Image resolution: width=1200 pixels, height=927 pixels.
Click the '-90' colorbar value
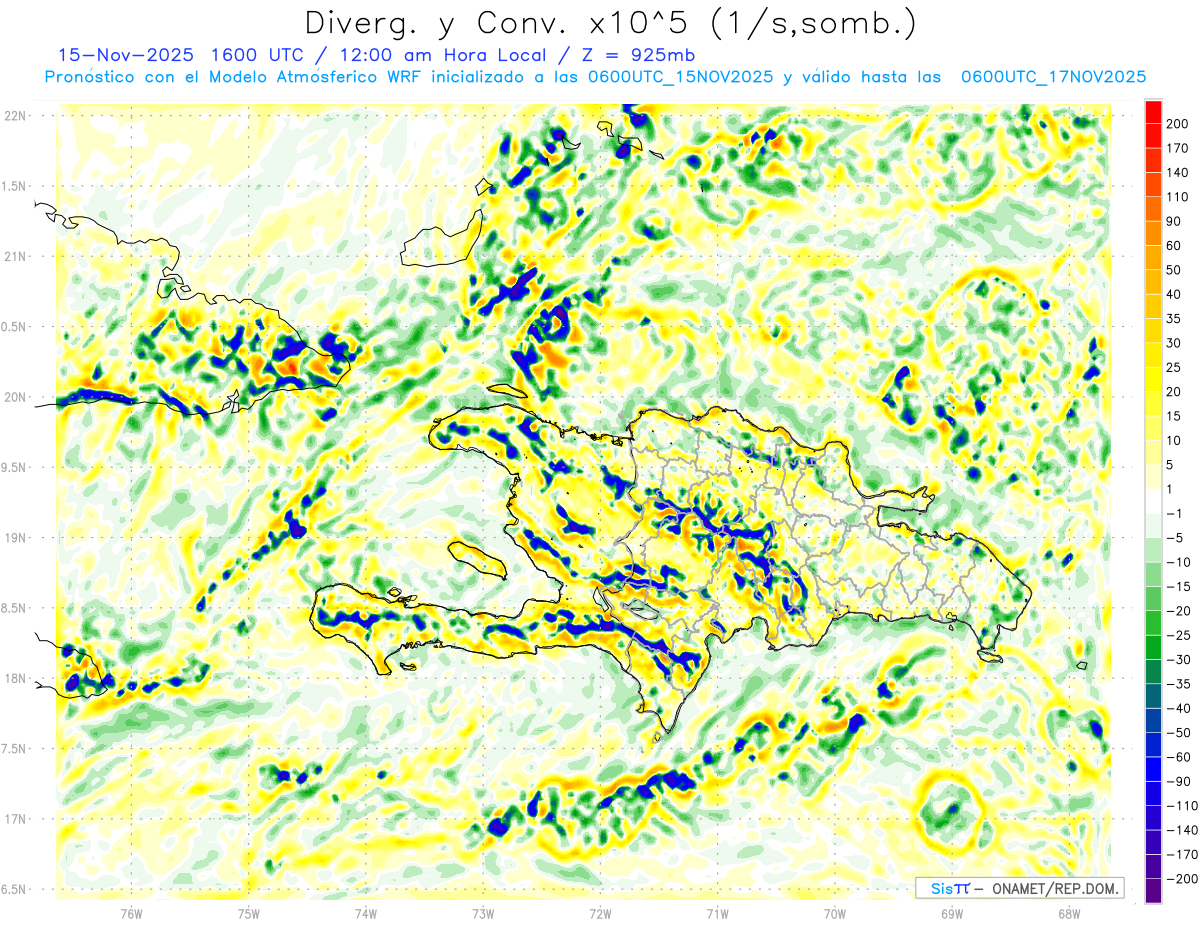point(1177,781)
